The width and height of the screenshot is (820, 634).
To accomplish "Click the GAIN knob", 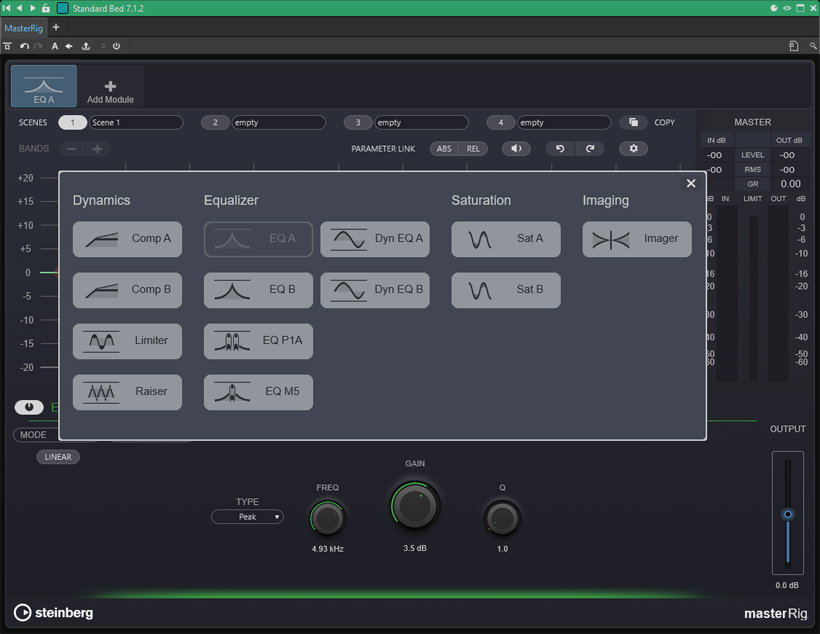I will (x=415, y=506).
